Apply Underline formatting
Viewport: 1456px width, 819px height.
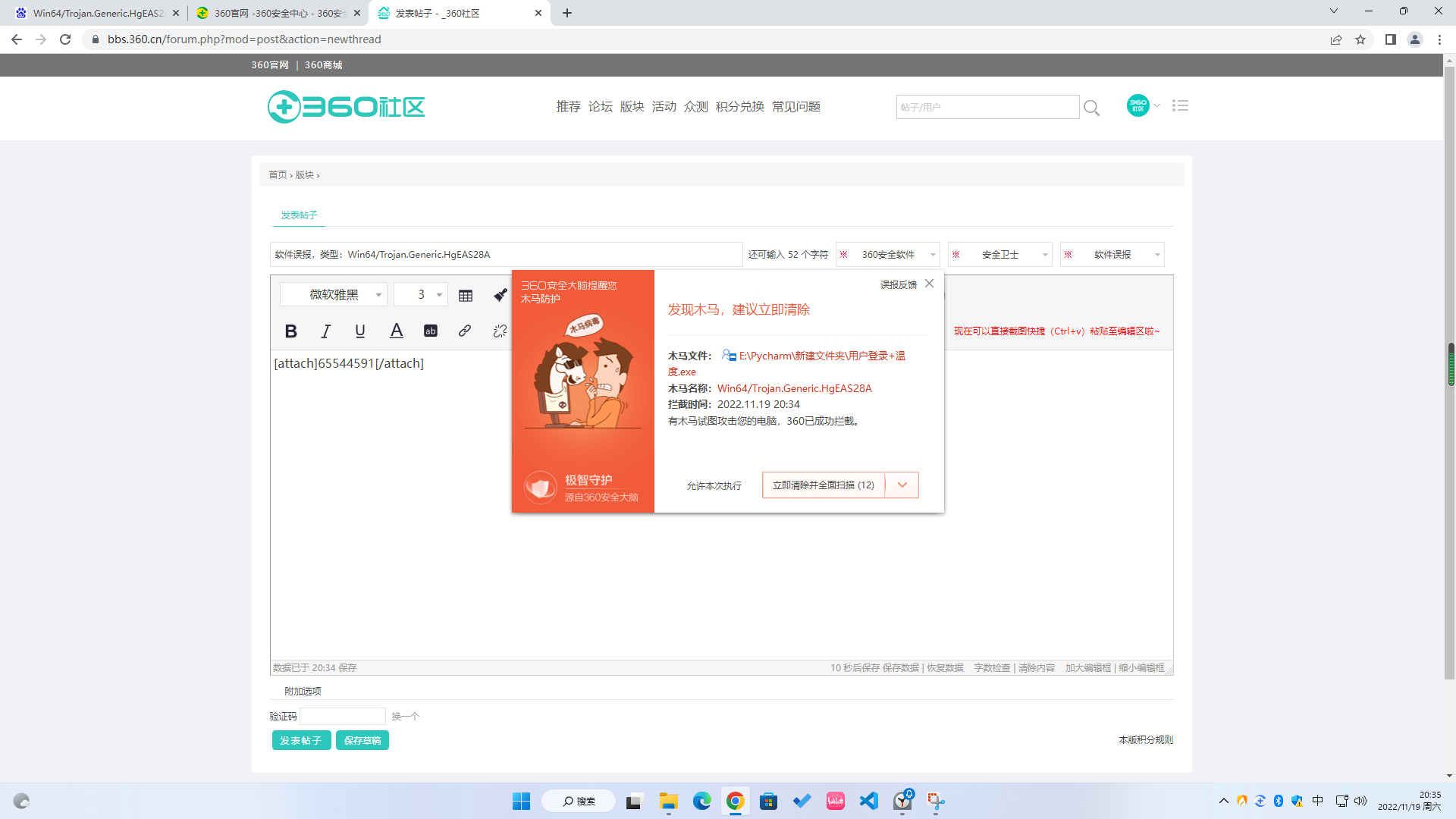(x=360, y=331)
